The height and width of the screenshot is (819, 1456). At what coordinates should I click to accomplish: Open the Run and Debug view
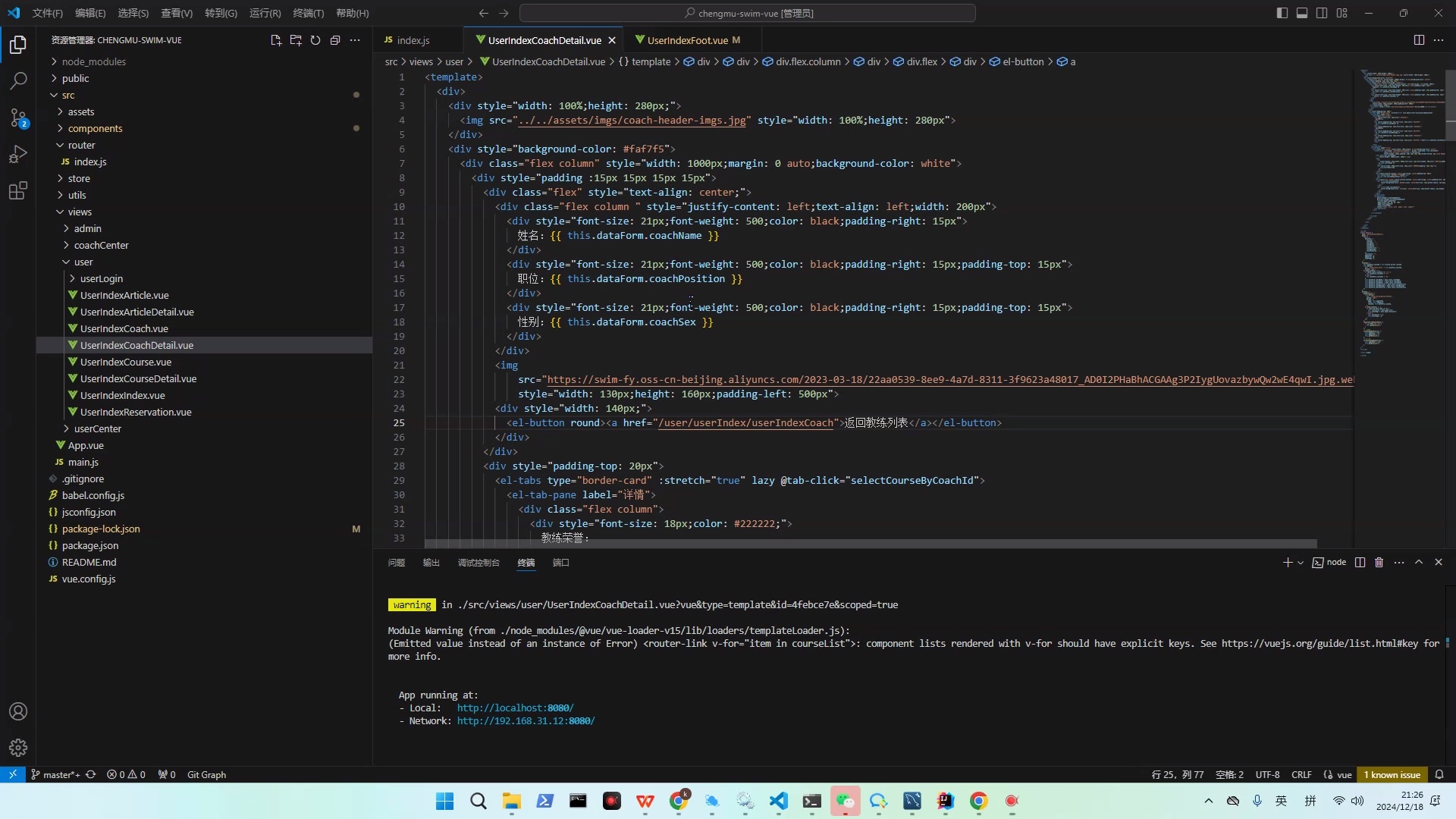(18, 154)
